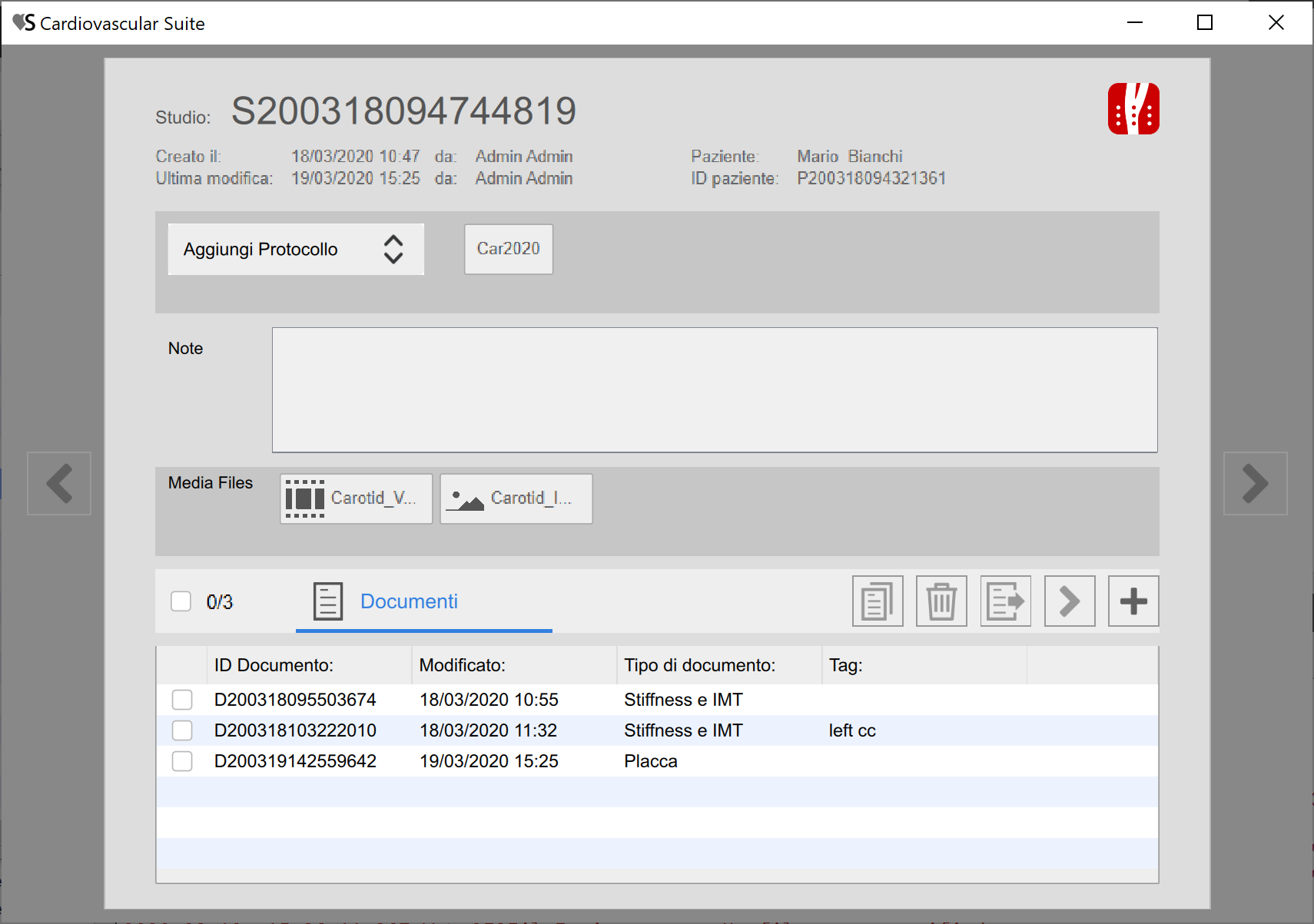Add a new document with plus icon

tap(1133, 601)
